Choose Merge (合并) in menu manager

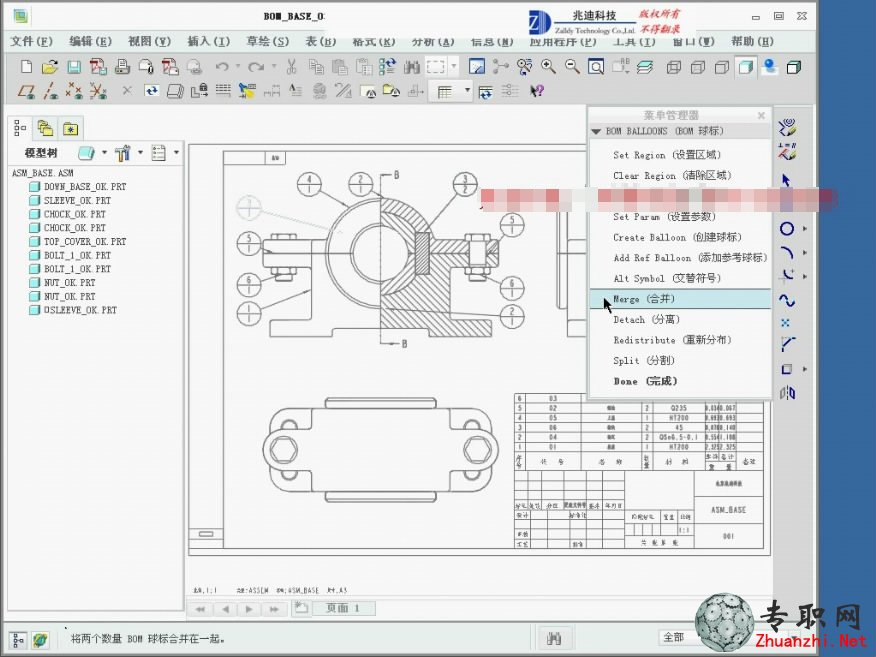point(680,299)
